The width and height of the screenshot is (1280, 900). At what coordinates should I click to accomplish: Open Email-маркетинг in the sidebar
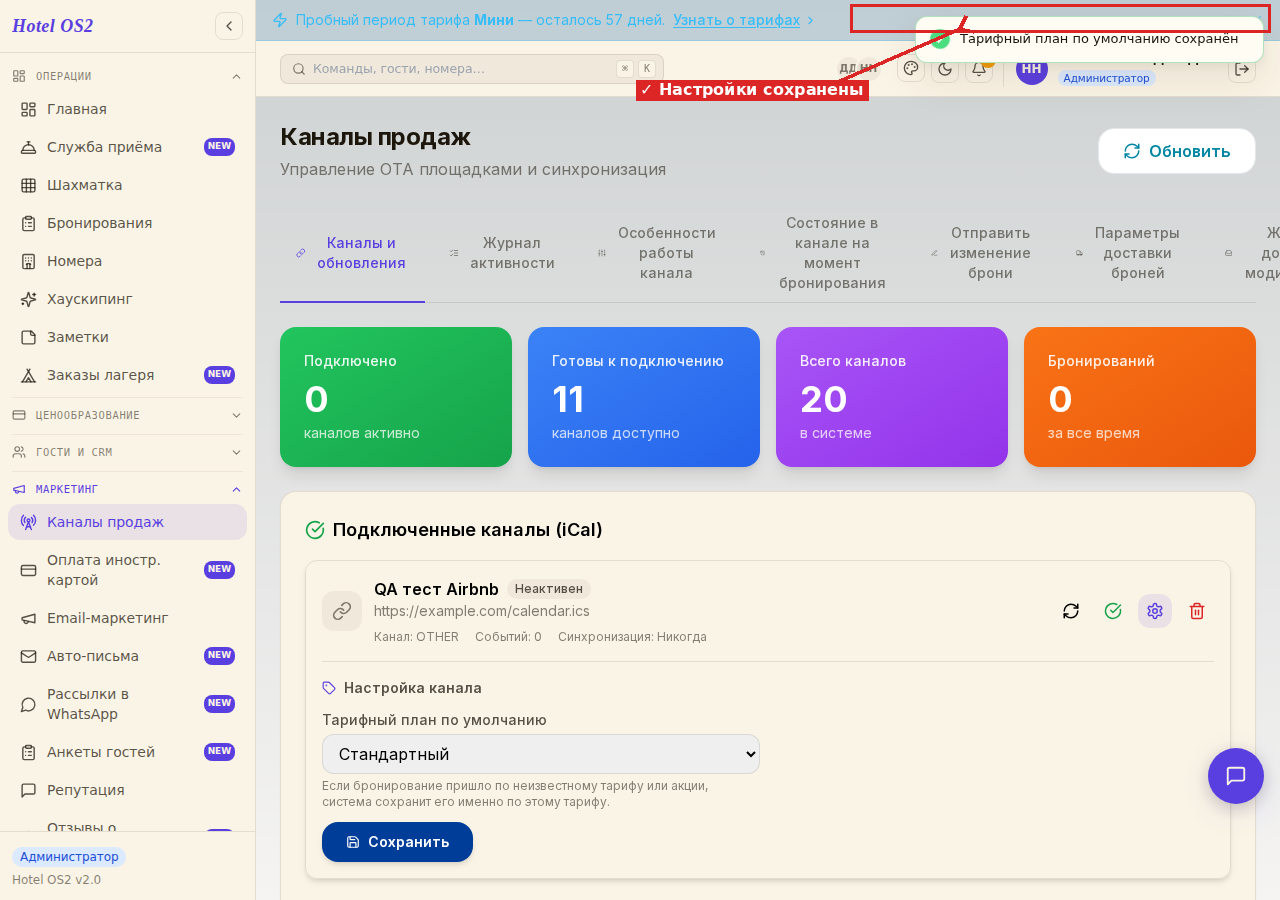click(127, 618)
